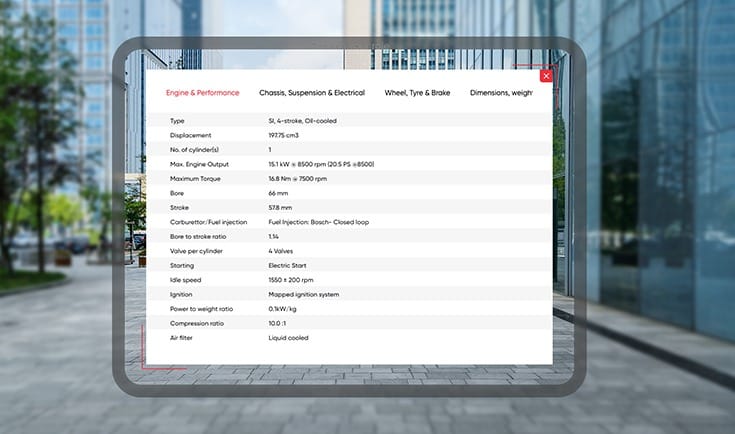
Task: Click the Bore to stroke ratio label
Action: point(198,237)
